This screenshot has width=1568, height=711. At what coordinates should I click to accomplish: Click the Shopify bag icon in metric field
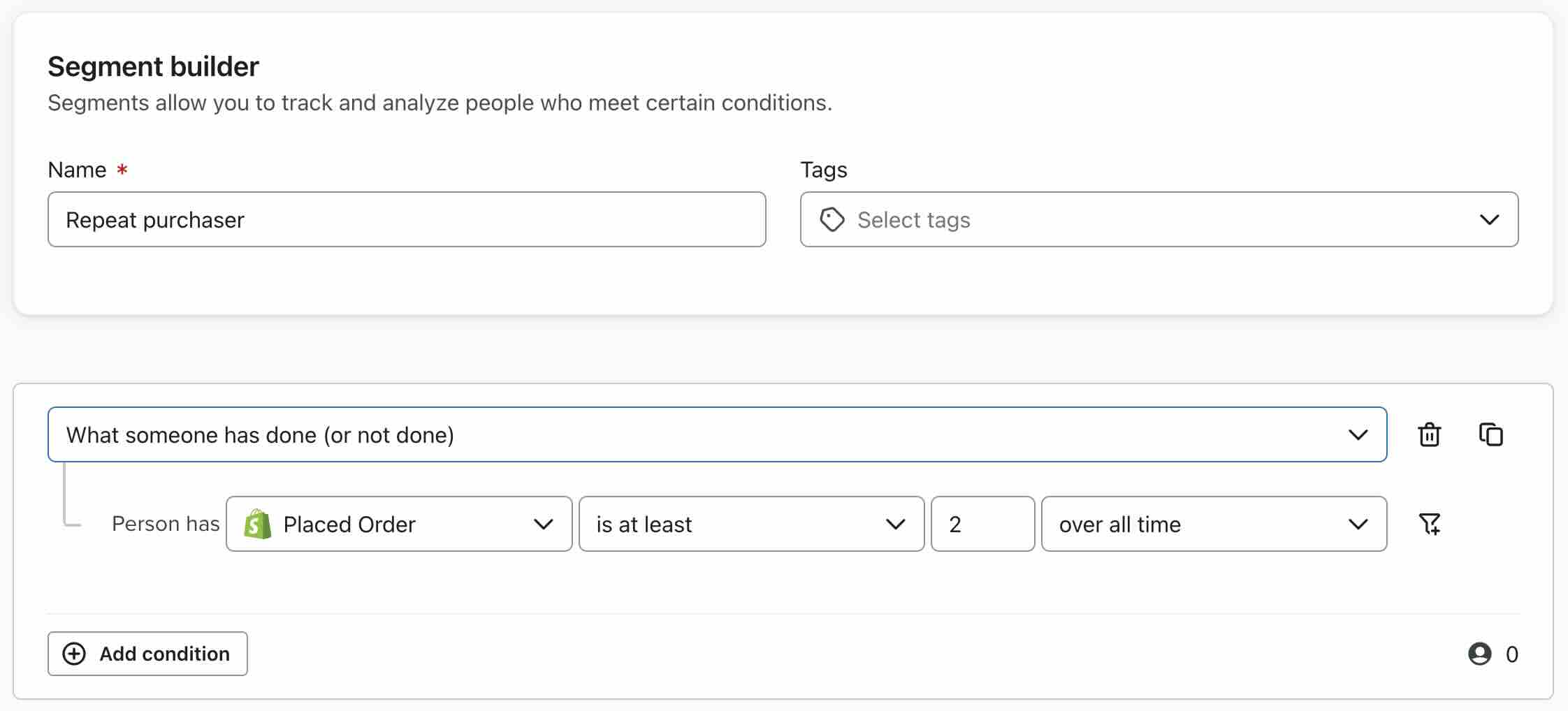pos(258,524)
